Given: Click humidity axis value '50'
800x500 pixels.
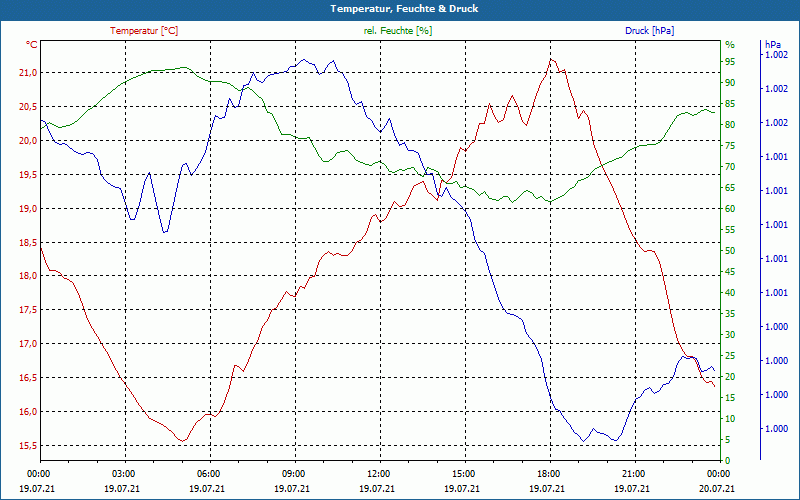Looking at the screenshot, I should 730,251.
